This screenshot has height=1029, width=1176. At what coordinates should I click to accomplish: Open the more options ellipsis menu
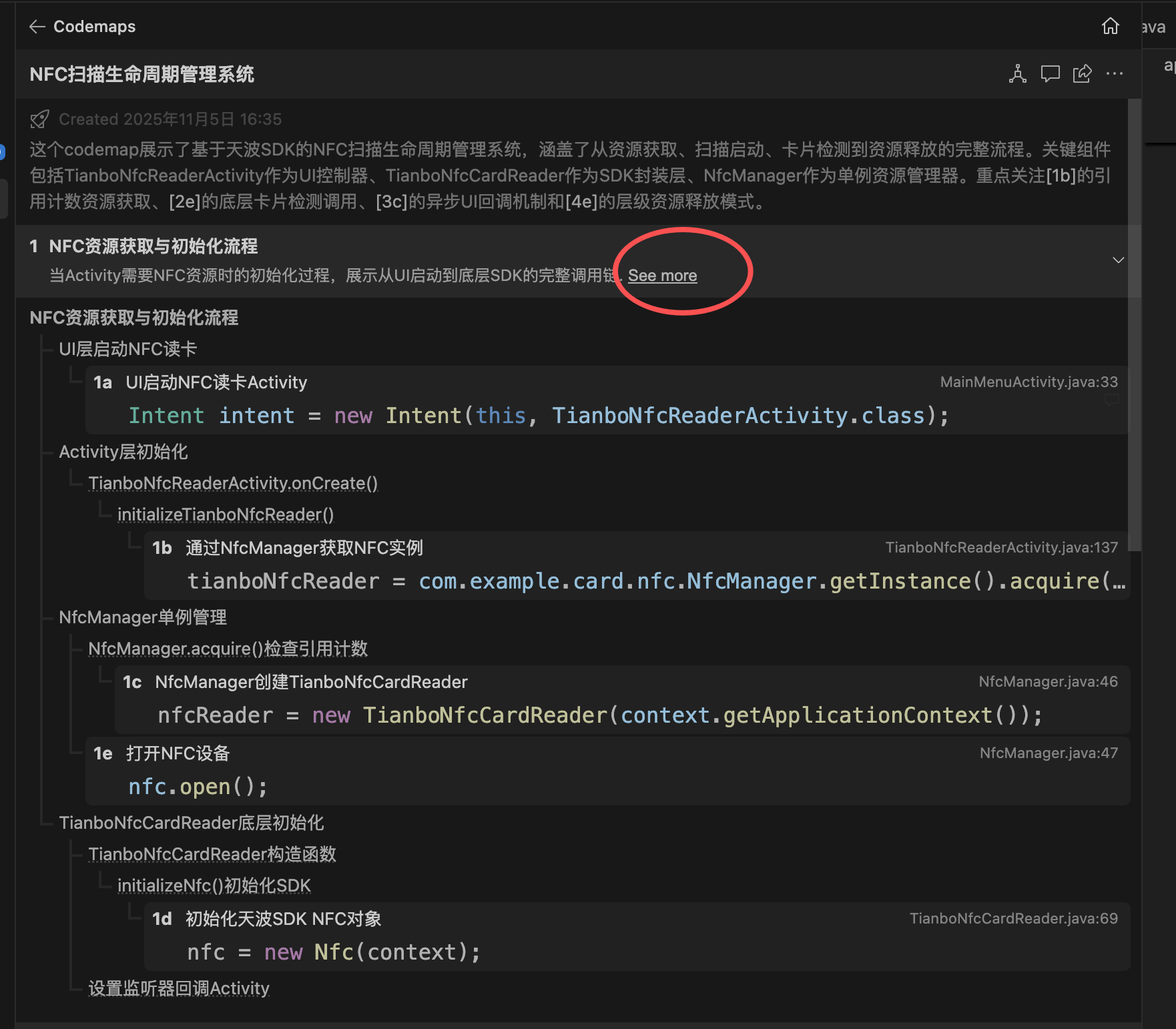click(1114, 73)
